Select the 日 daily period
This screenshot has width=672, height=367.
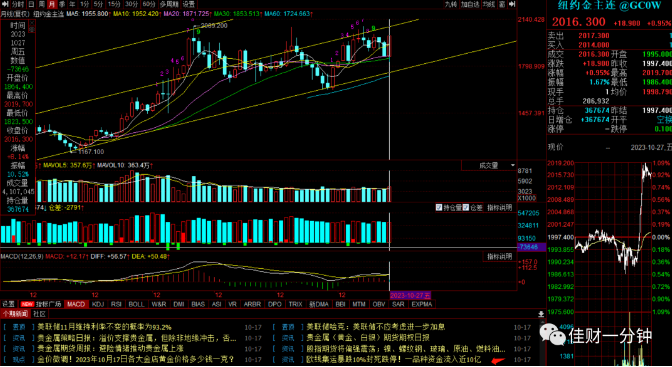coord(31,4)
